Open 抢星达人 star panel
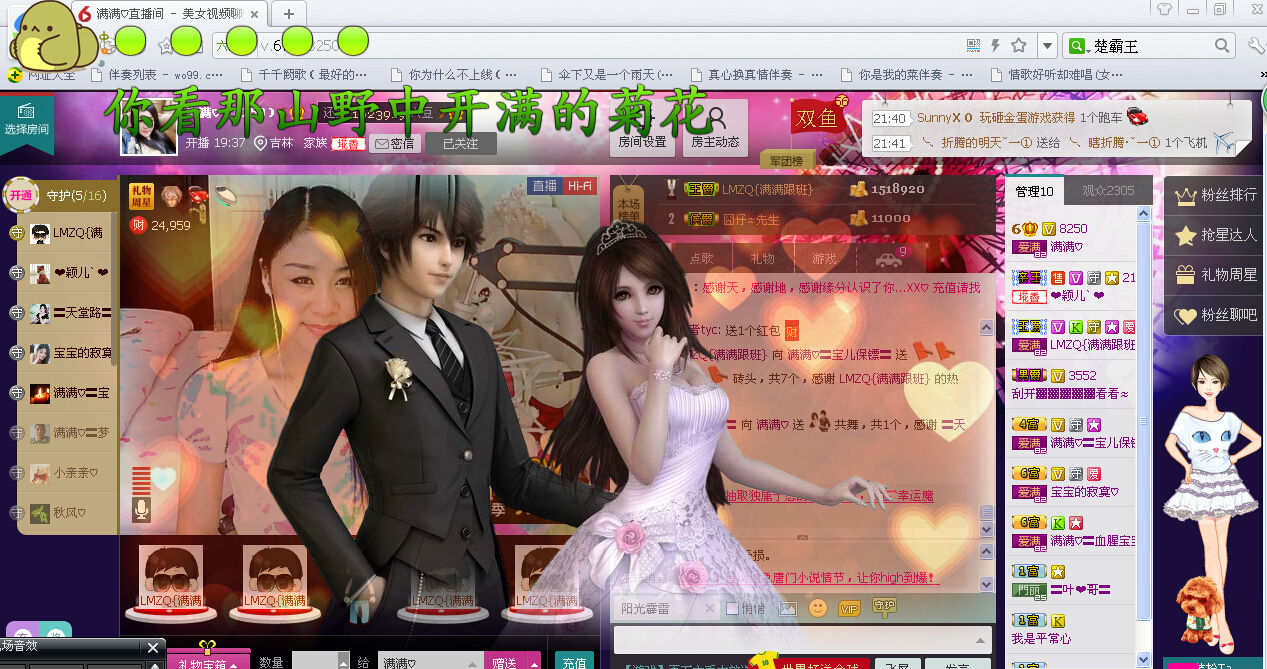Image resolution: width=1267 pixels, height=669 pixels. coord(1216,235)
